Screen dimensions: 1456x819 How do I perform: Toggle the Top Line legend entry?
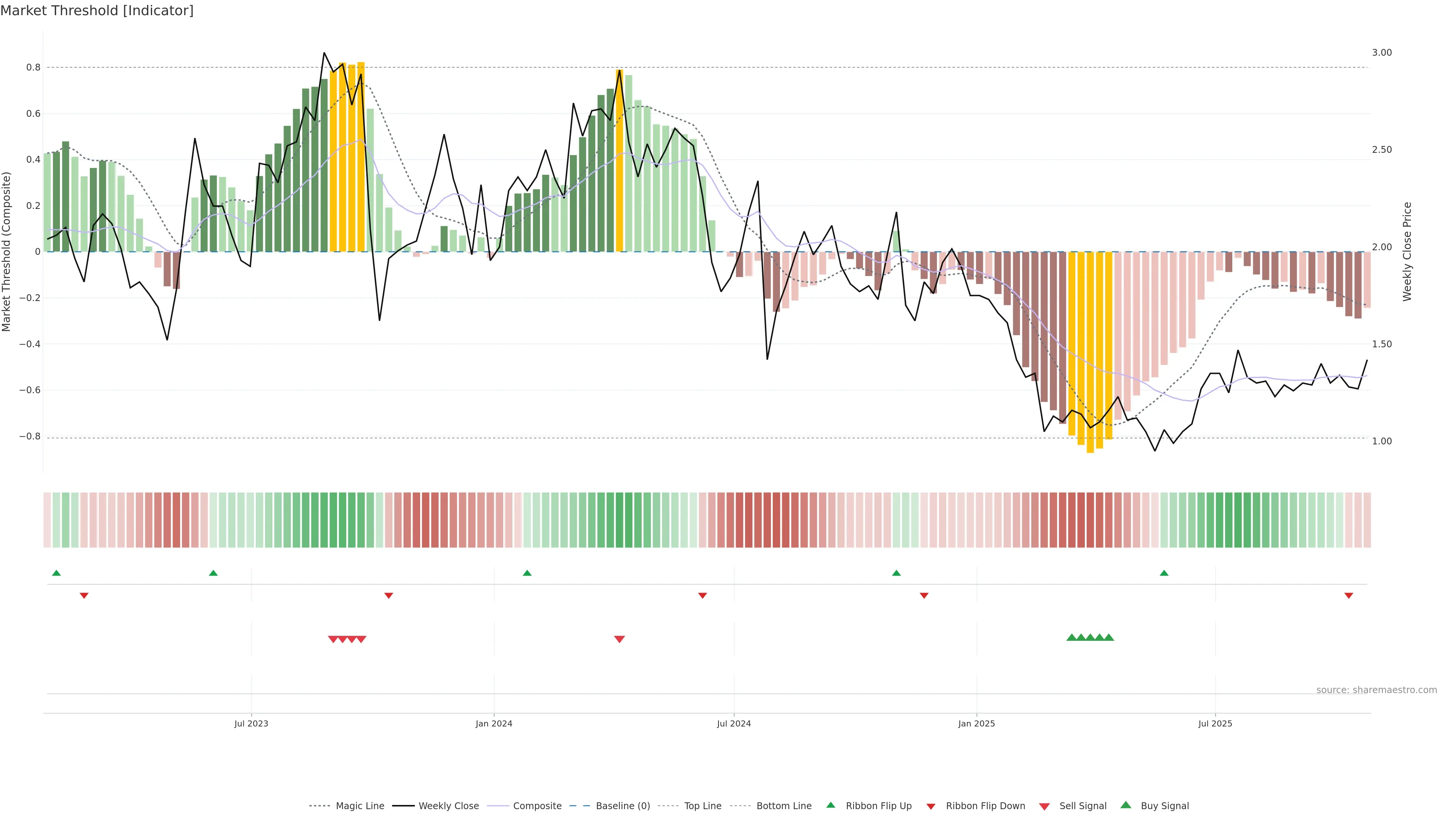(703, 805)
